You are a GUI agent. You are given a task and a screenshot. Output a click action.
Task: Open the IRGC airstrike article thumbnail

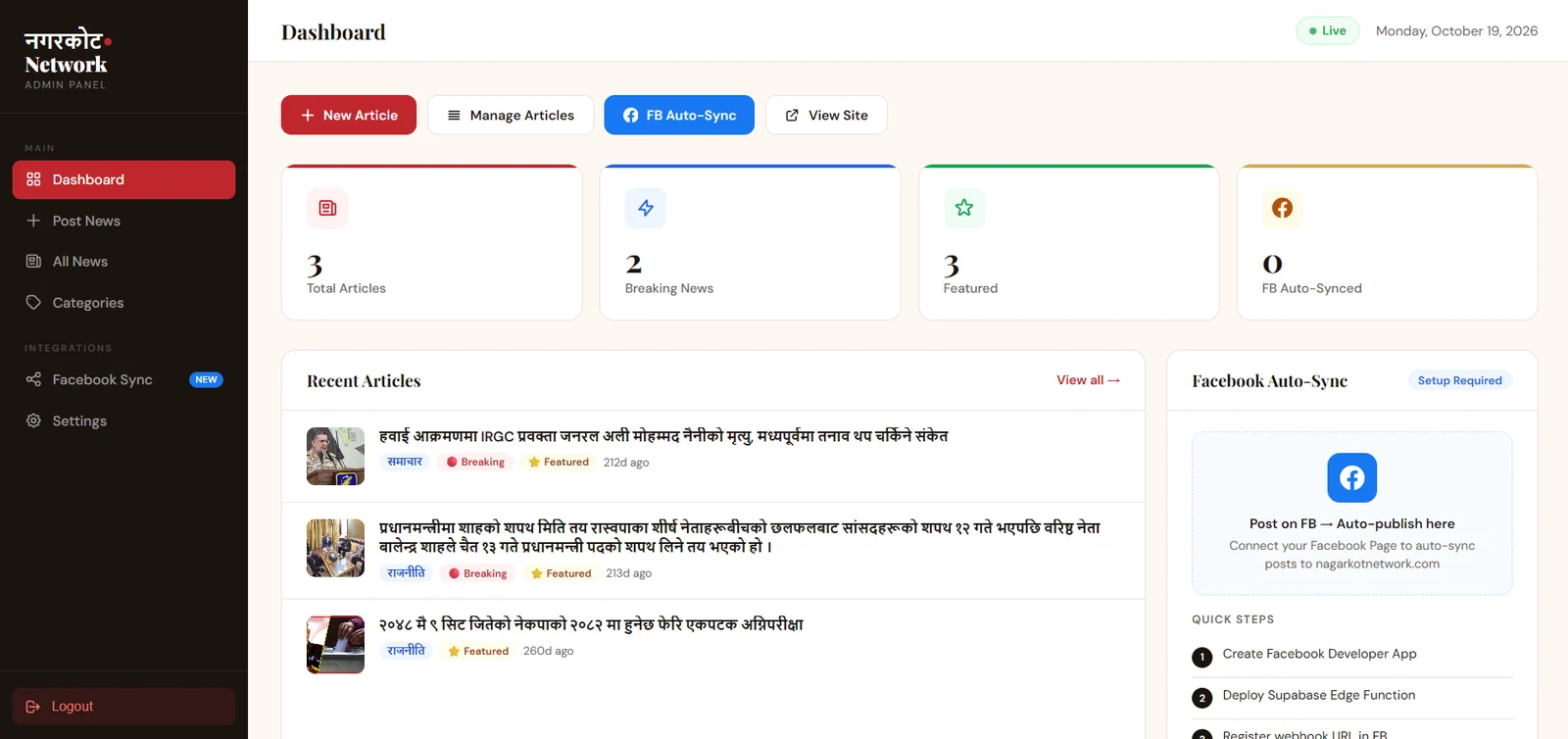(x=335, y=456)
